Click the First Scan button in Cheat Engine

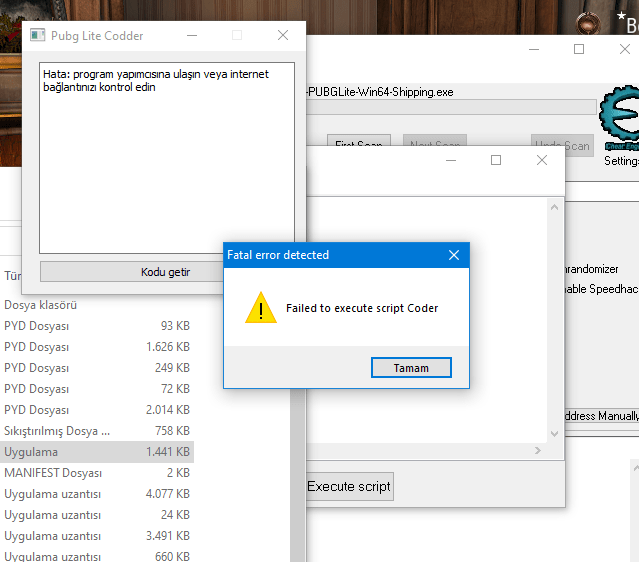[x=359, y=141]
